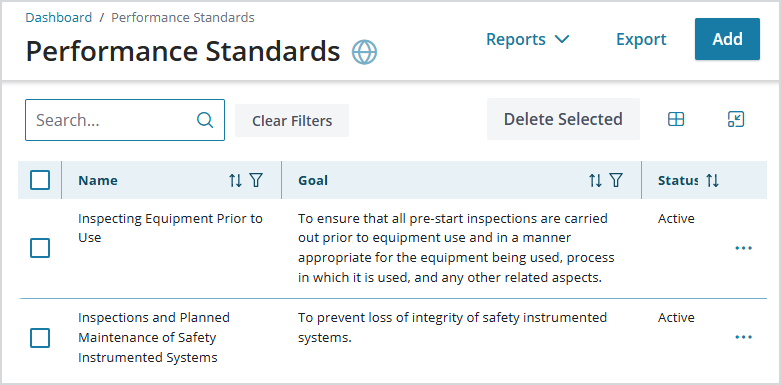Sort the Name column
The image size is (781, 385).
coord(236,180)
